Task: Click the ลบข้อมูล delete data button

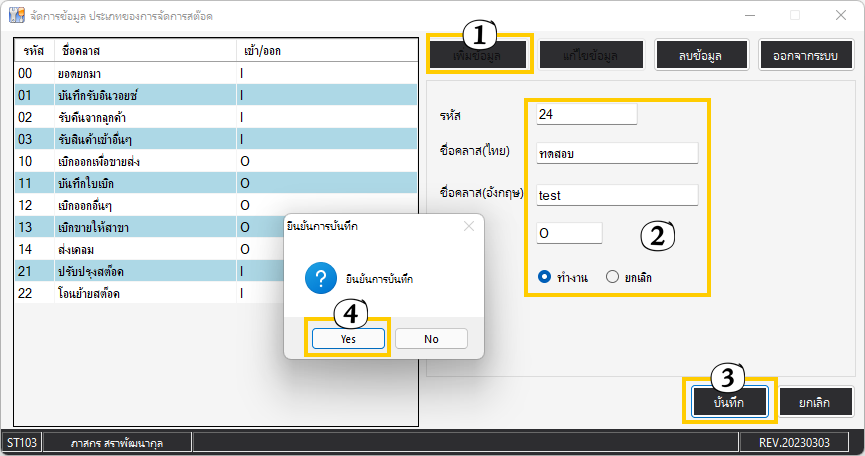Action: [x=699, y=56]
